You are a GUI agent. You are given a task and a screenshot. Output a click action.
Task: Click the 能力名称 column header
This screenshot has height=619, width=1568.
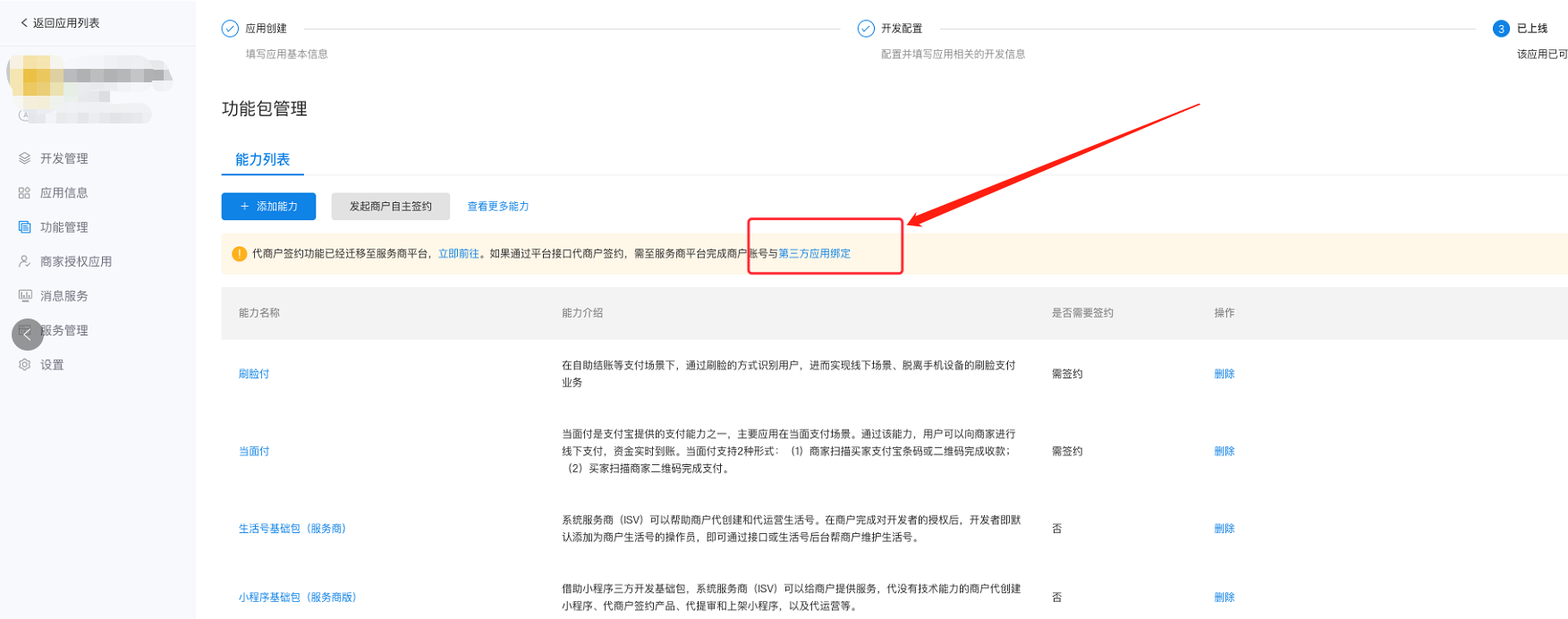tap(259, 313)
